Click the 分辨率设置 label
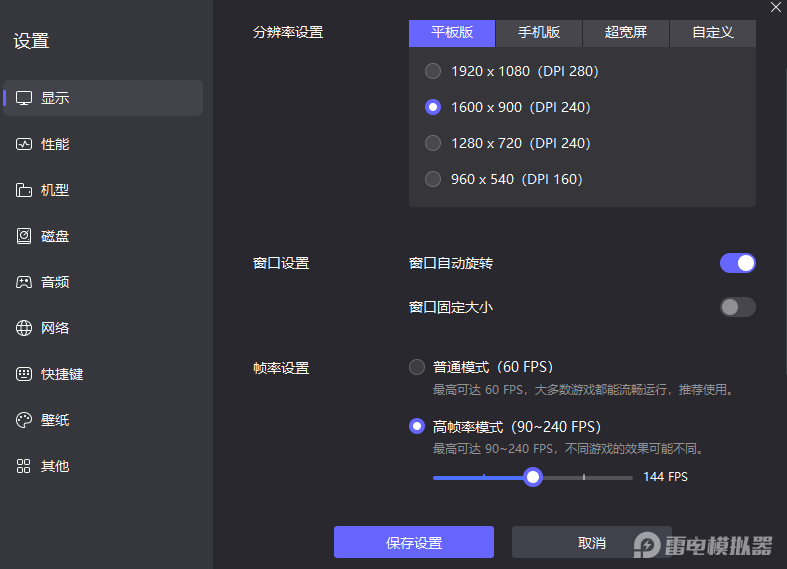Viewport: 787px width, 569px height. point(288,33)
